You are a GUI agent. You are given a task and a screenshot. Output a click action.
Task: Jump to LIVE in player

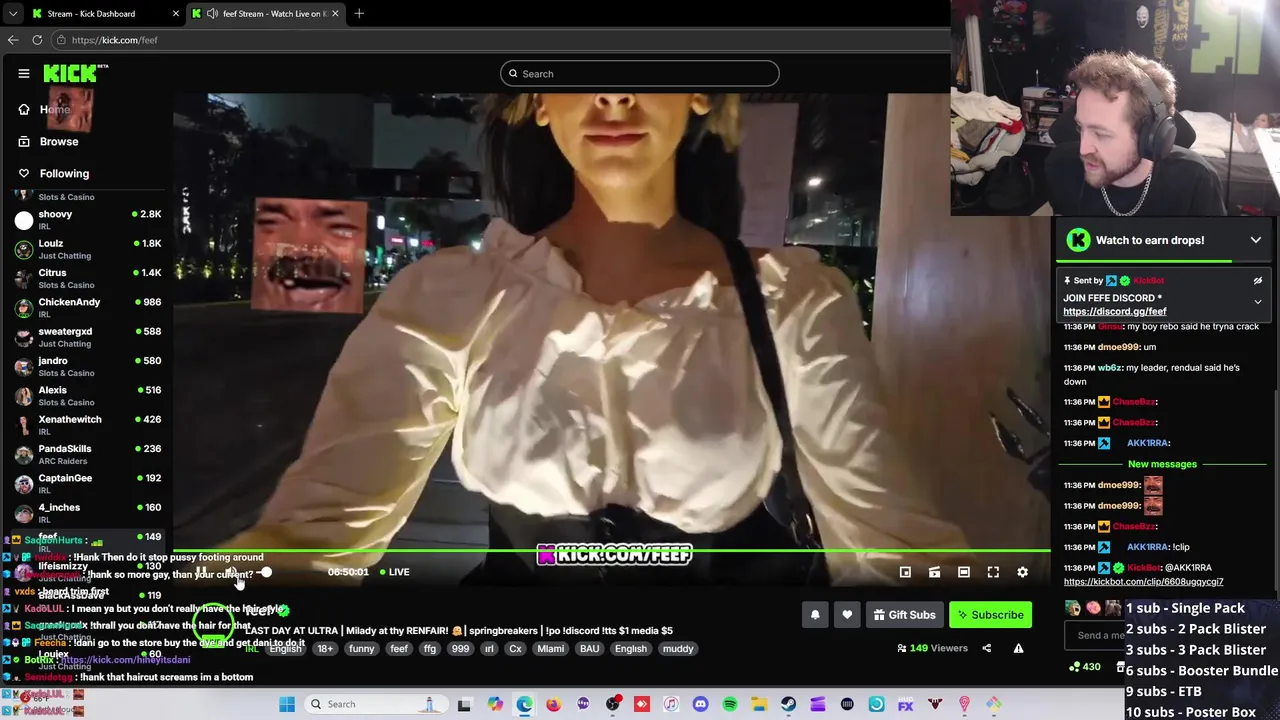pyautogui.click(x=394, y=572)
